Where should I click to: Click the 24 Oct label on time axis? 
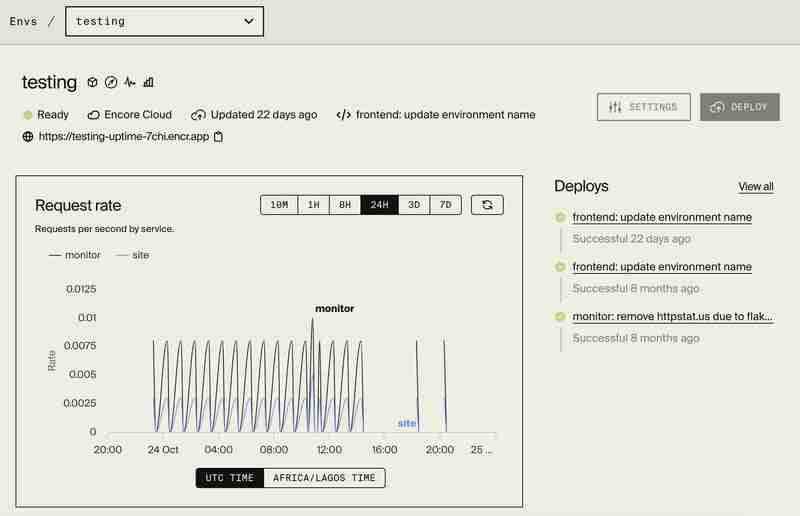click(163, 450)
